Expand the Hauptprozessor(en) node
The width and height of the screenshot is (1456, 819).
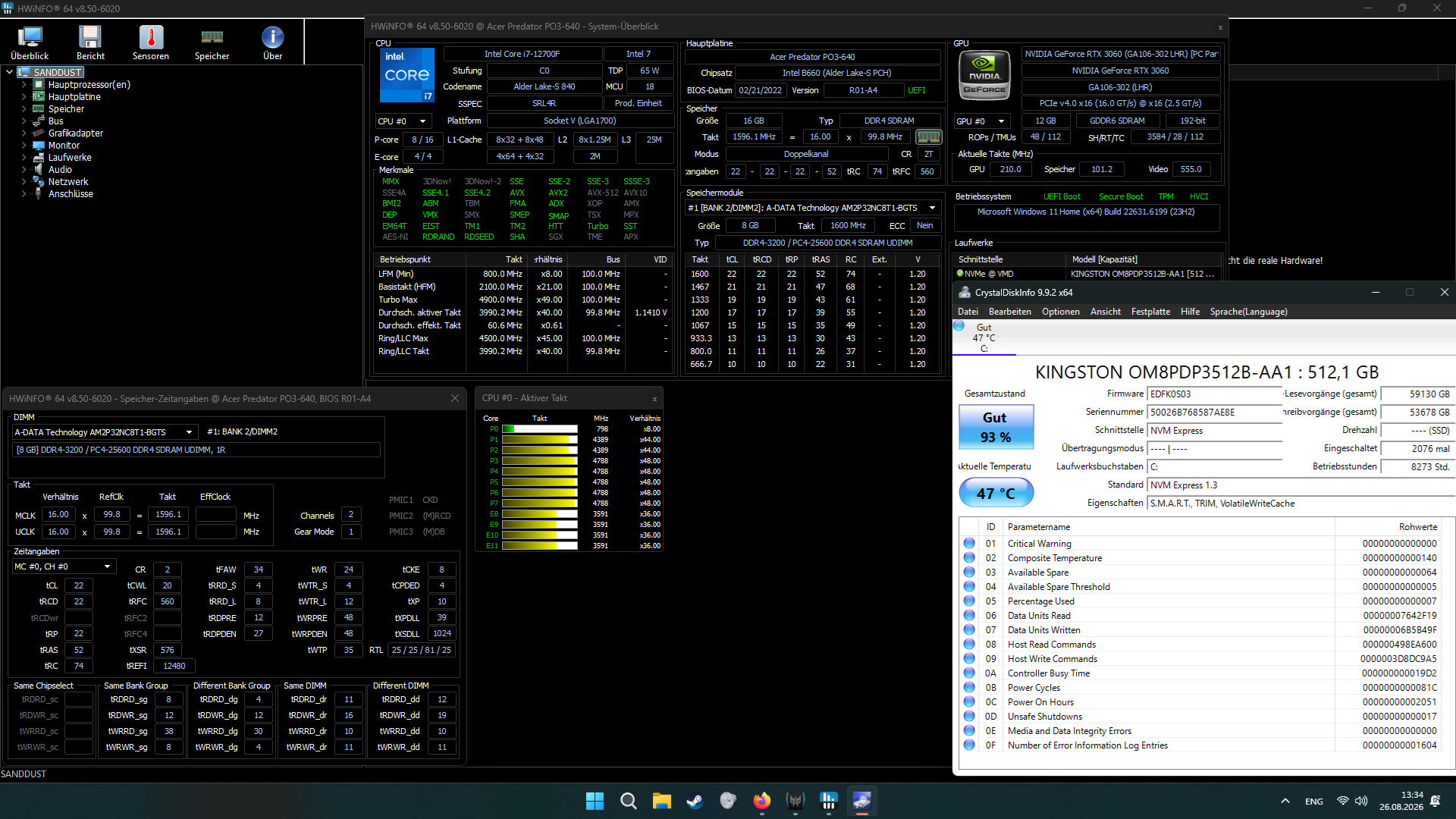point(24,85)
